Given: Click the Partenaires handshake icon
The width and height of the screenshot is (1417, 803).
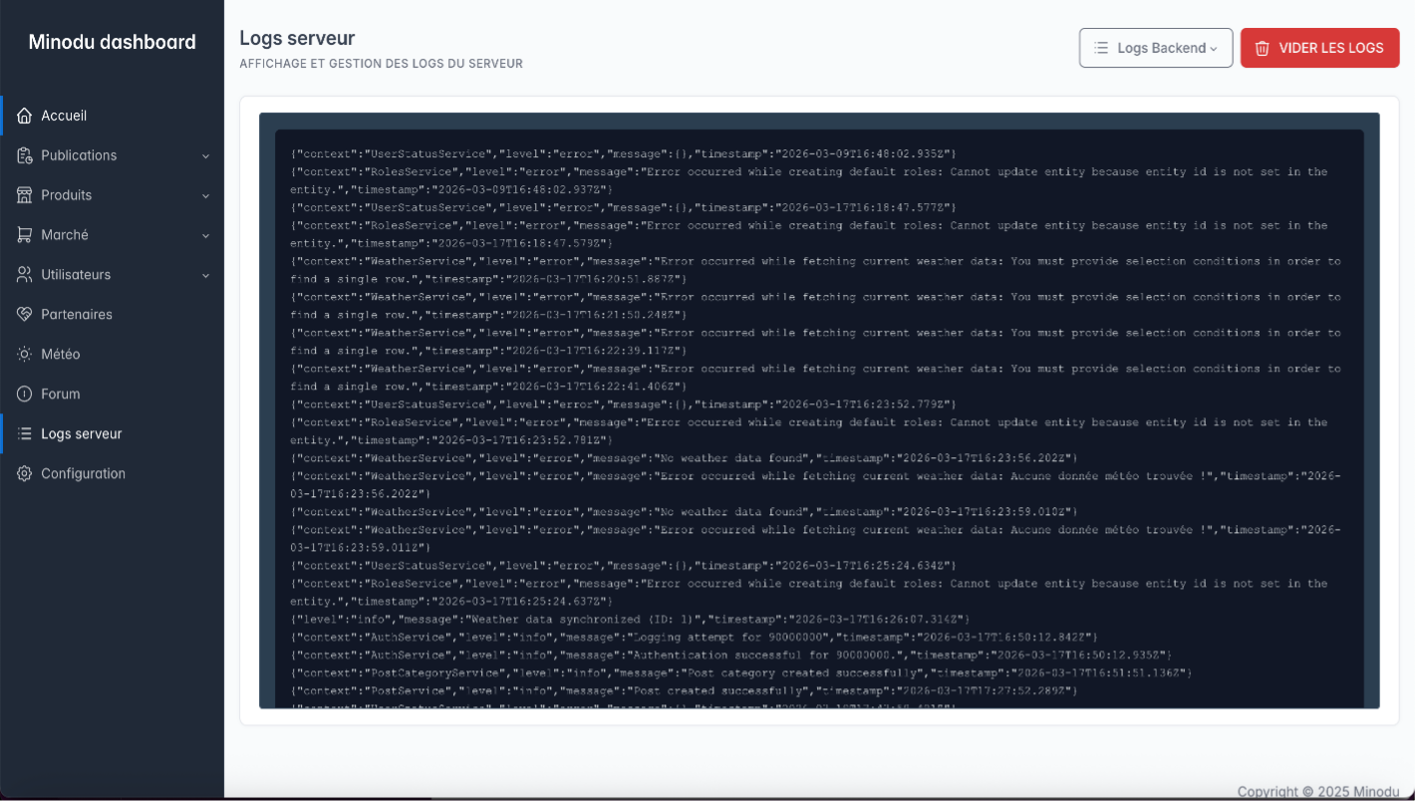Looking at the screenshot, I should (x=25, y=315).
